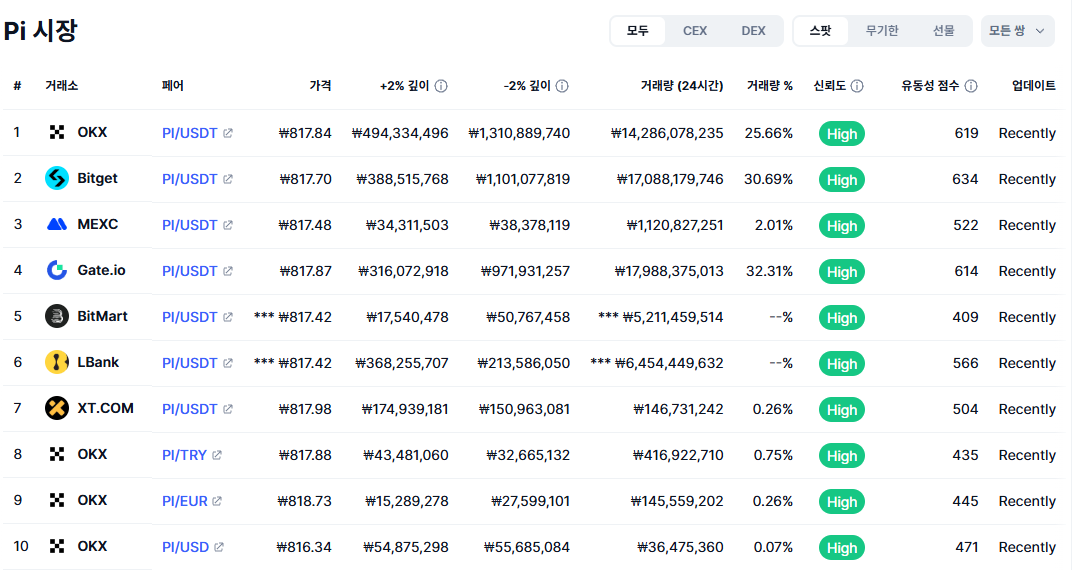Click the Gate.io exchange logo

[57, 270]
